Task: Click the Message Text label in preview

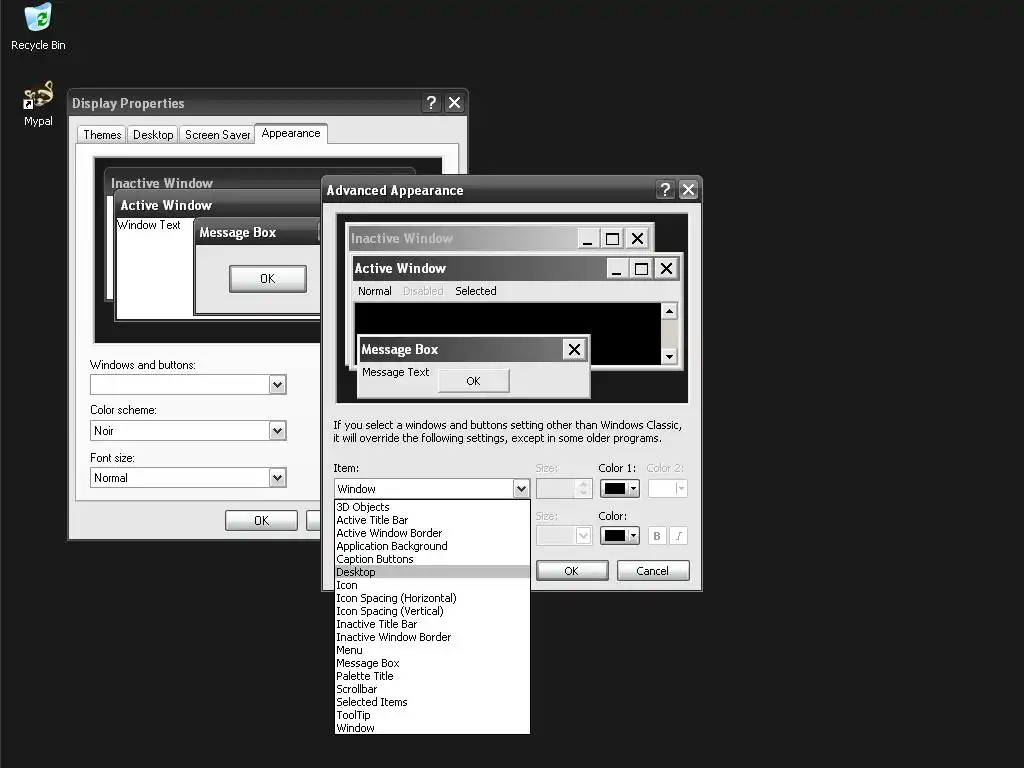Action: click(396, 372)
